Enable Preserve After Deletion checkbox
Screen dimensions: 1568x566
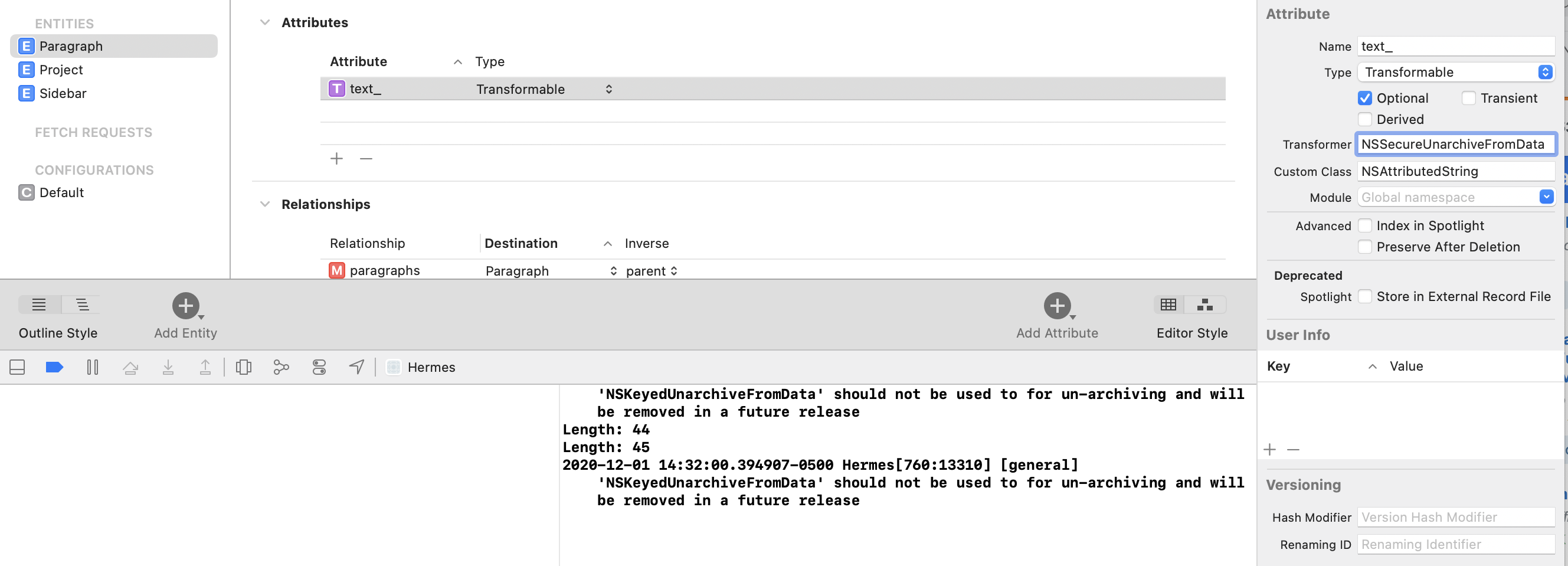coord(1364,248)
